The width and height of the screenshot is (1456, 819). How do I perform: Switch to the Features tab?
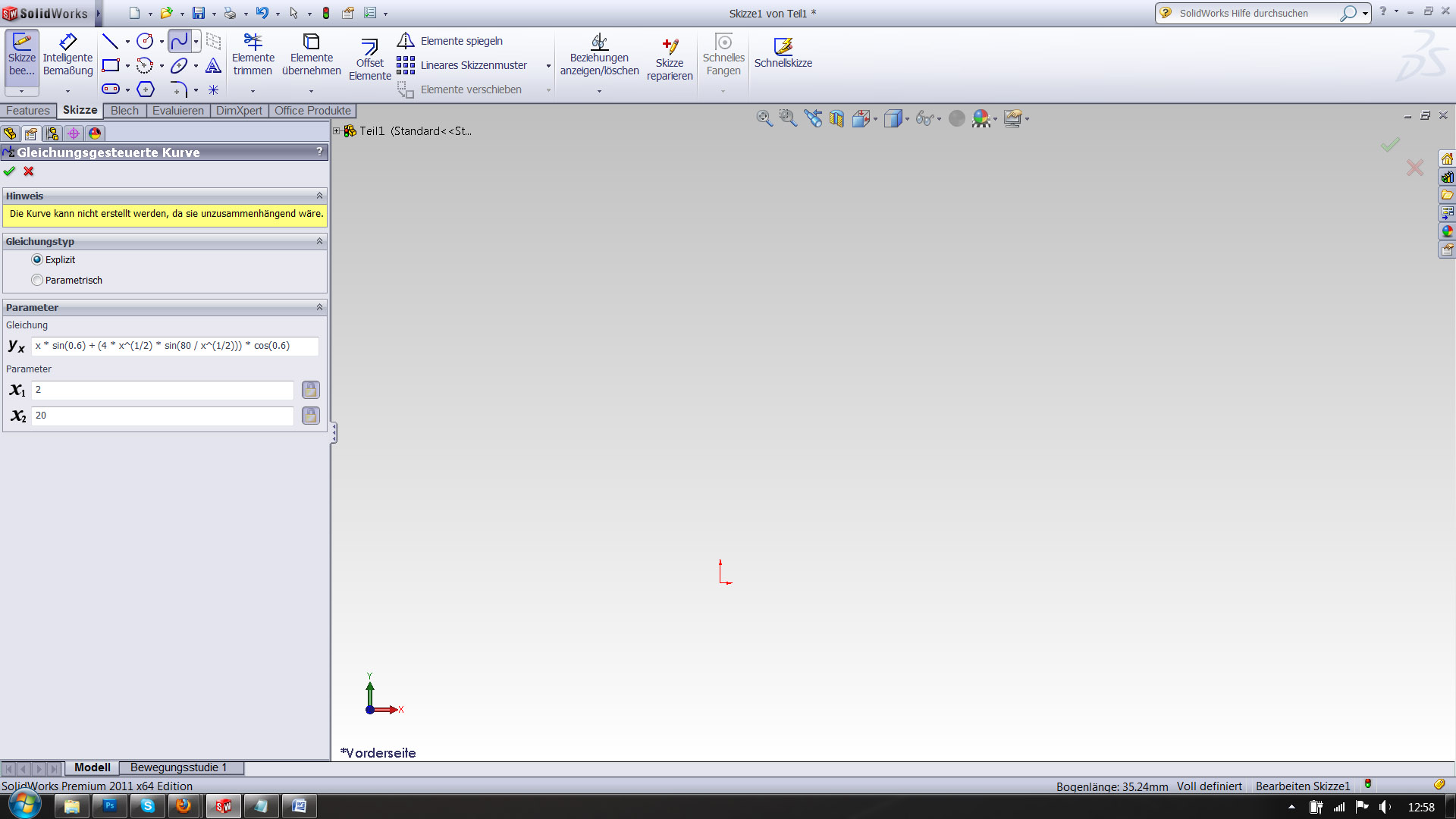tap(28, 111)
